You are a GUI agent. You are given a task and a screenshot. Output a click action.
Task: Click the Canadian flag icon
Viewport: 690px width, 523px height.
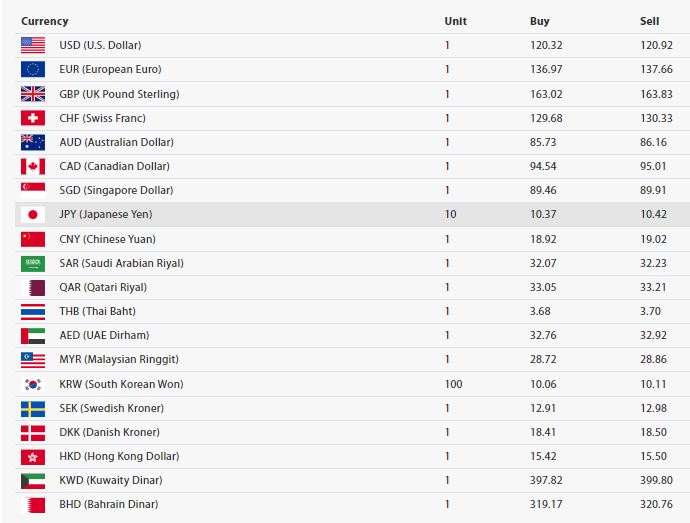(33, 166)
